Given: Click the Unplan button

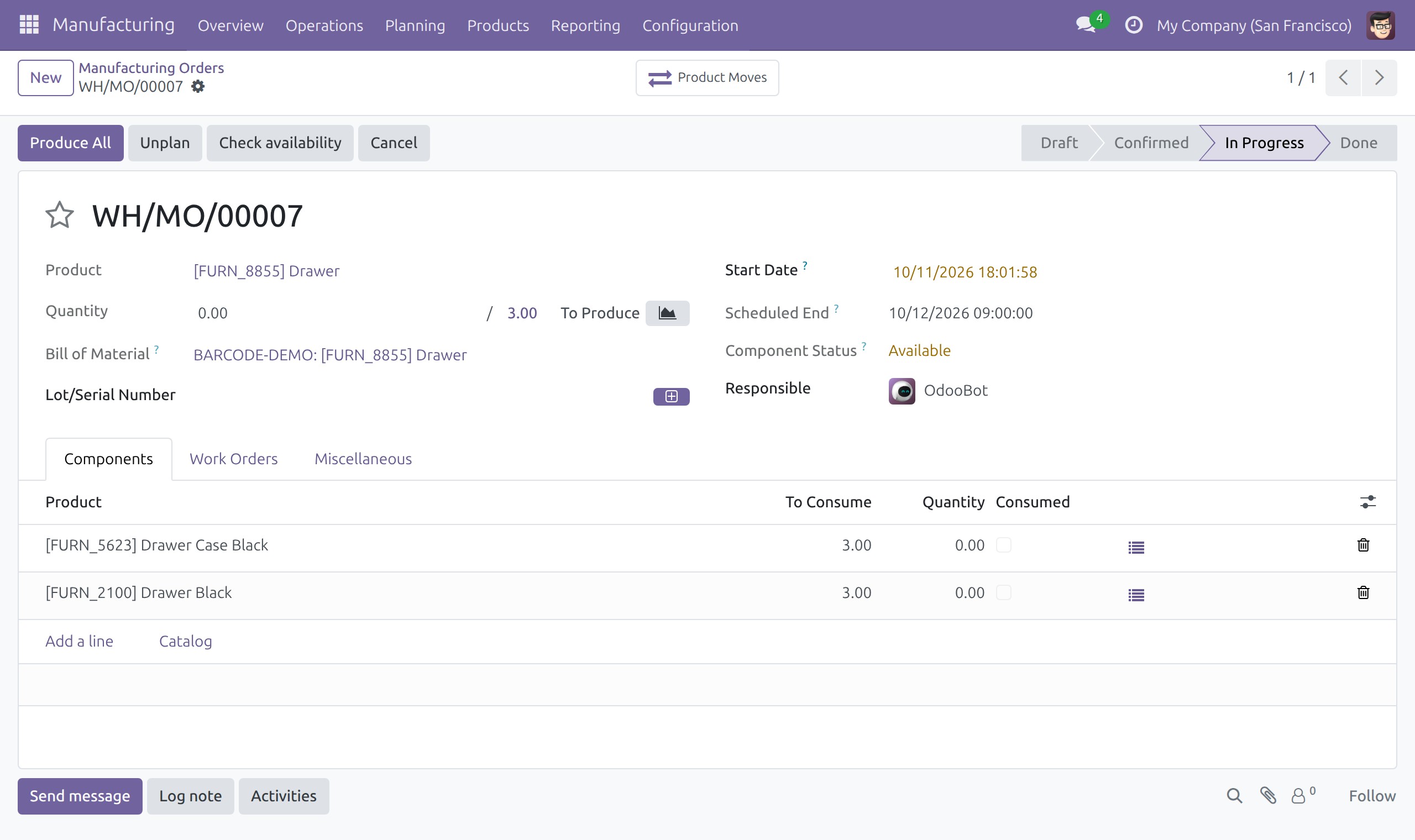Looking at the screenshot, I should (165, 143).
